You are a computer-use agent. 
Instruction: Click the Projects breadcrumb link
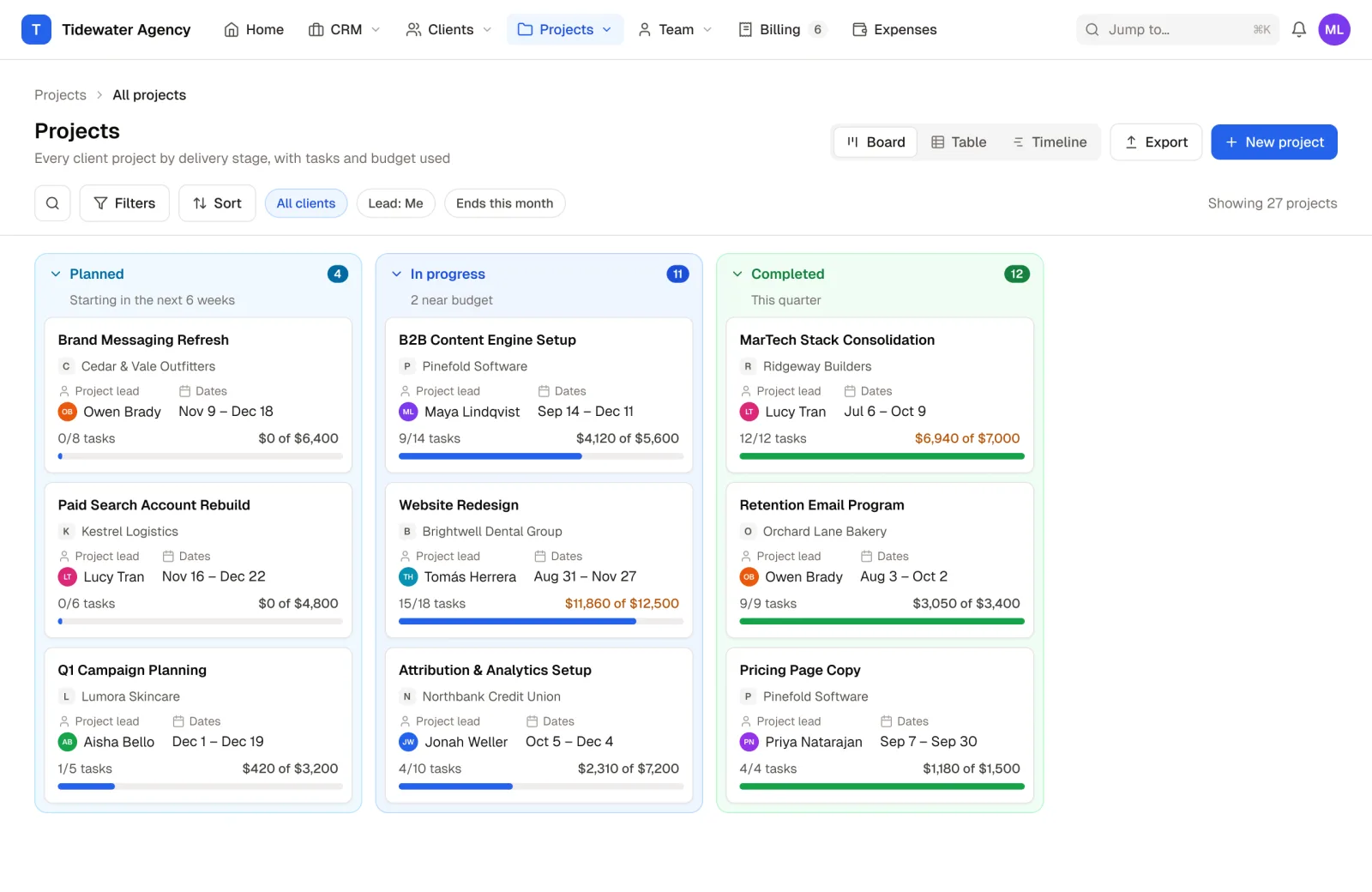[x=60, y=95]
